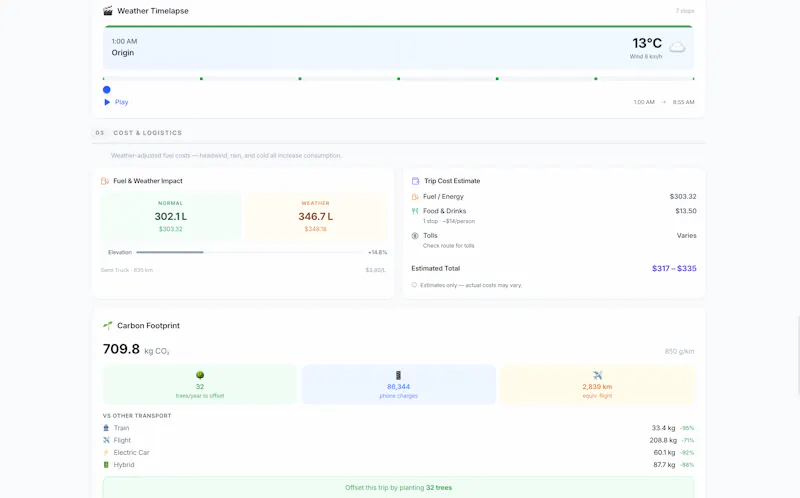Image resolution: width=800 pixels, height=498 pixels.
Task: Click the 'Wind 8 km/h' text
Action: point(646,57)
